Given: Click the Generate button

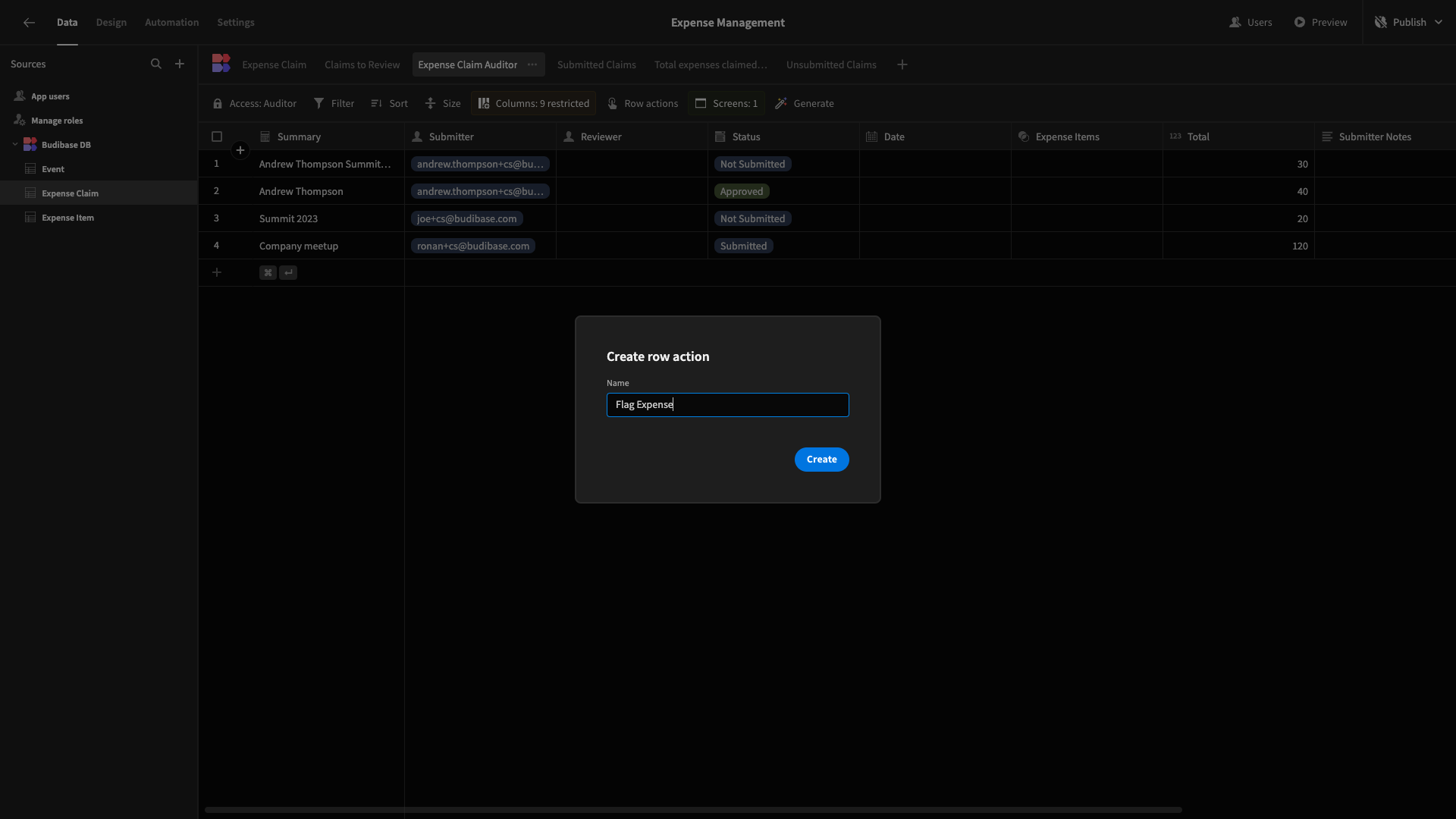Looking at the screenshot, I should [805, 104].
